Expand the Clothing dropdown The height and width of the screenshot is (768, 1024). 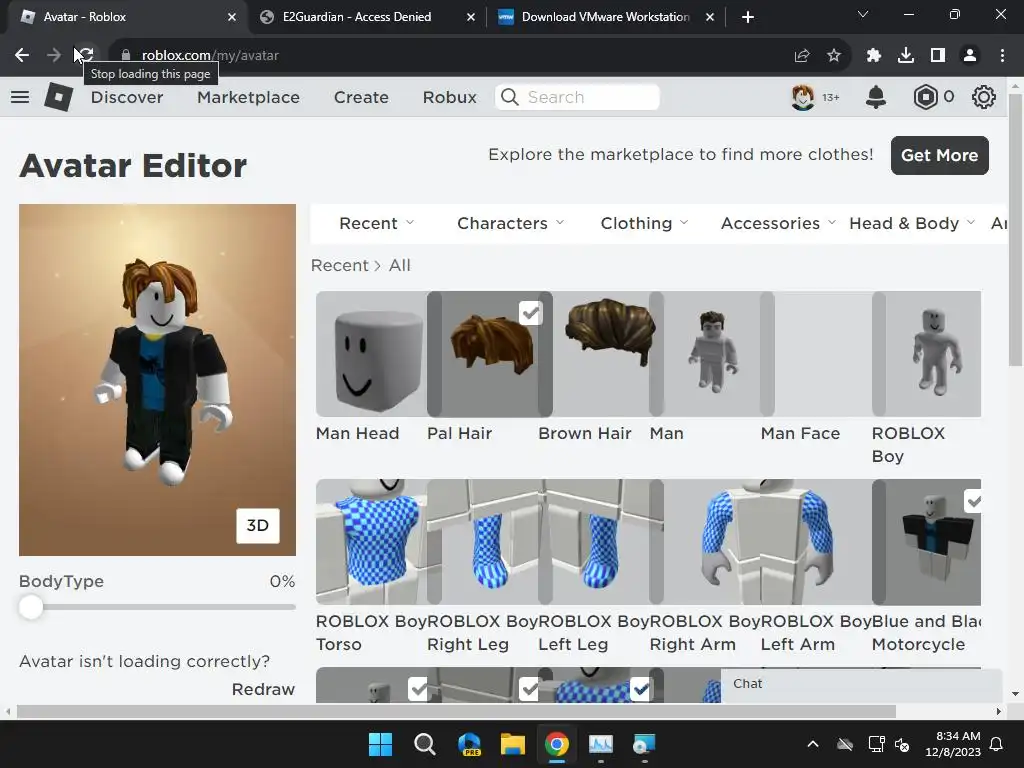point(645,223)
